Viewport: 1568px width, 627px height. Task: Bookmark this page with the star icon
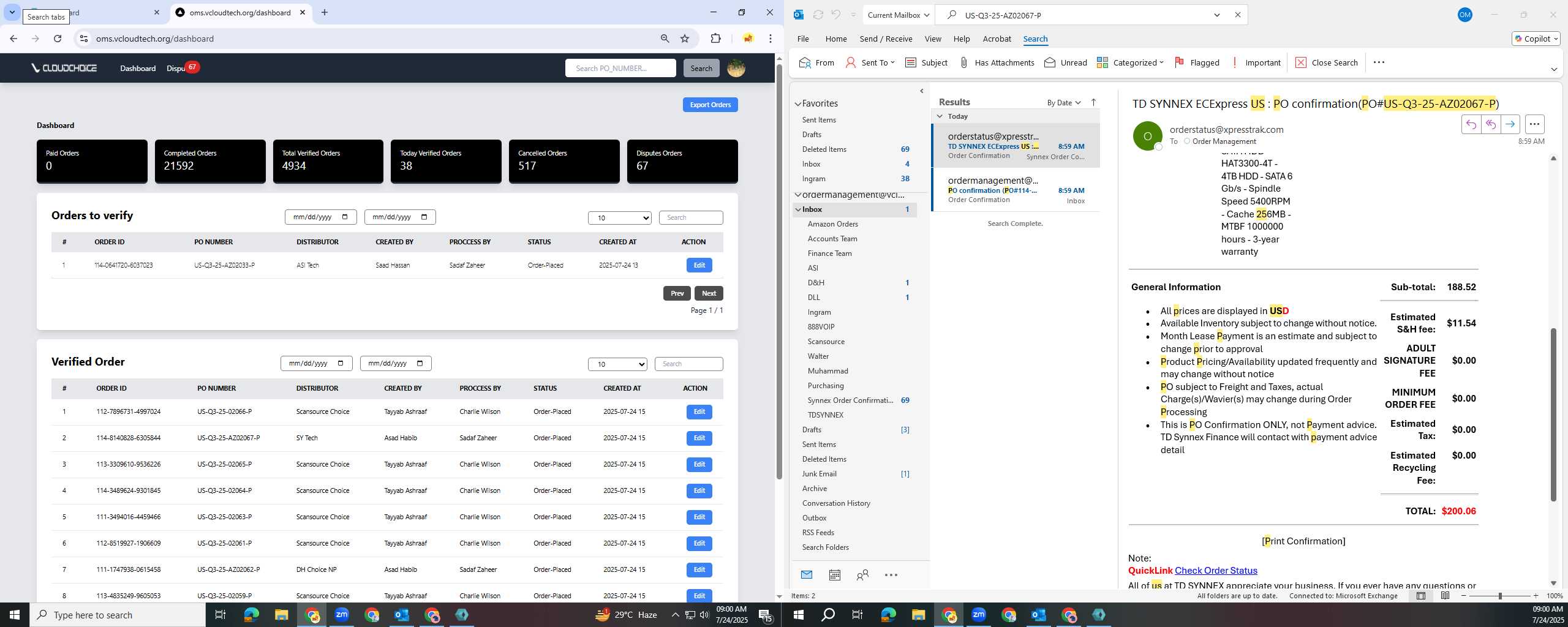(685, 39)
